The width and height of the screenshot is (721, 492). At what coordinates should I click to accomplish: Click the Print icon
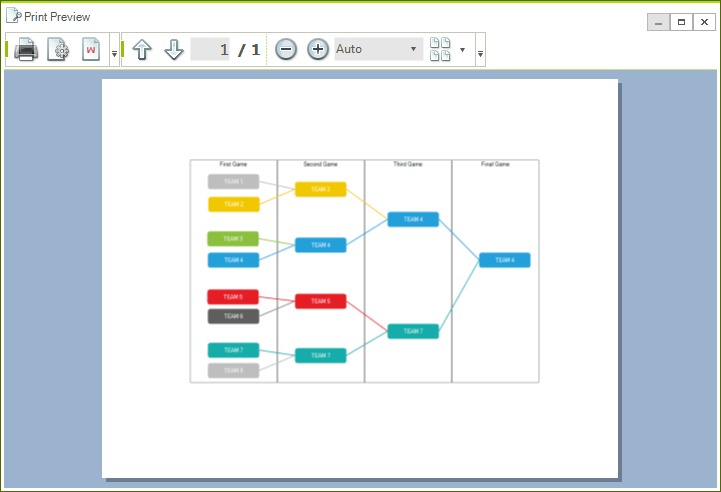coord(26,49)
